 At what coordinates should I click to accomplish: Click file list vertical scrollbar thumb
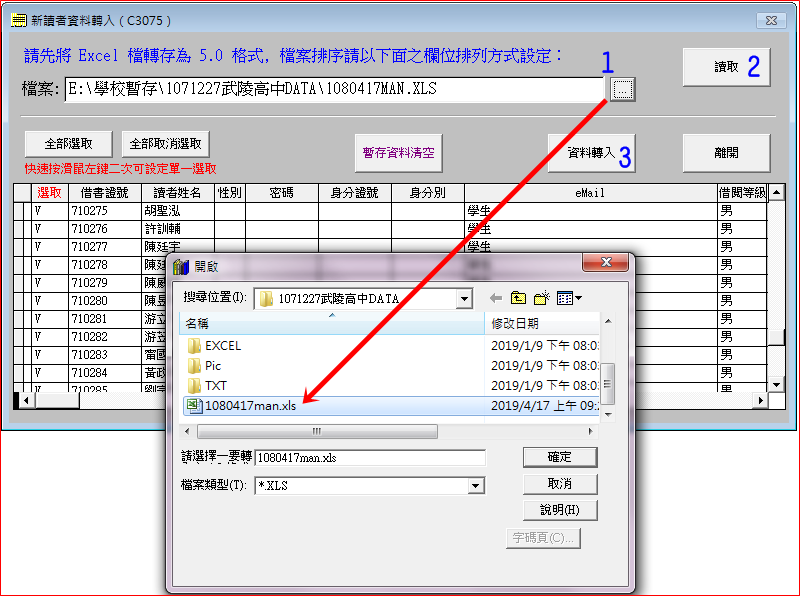point(607,384)
